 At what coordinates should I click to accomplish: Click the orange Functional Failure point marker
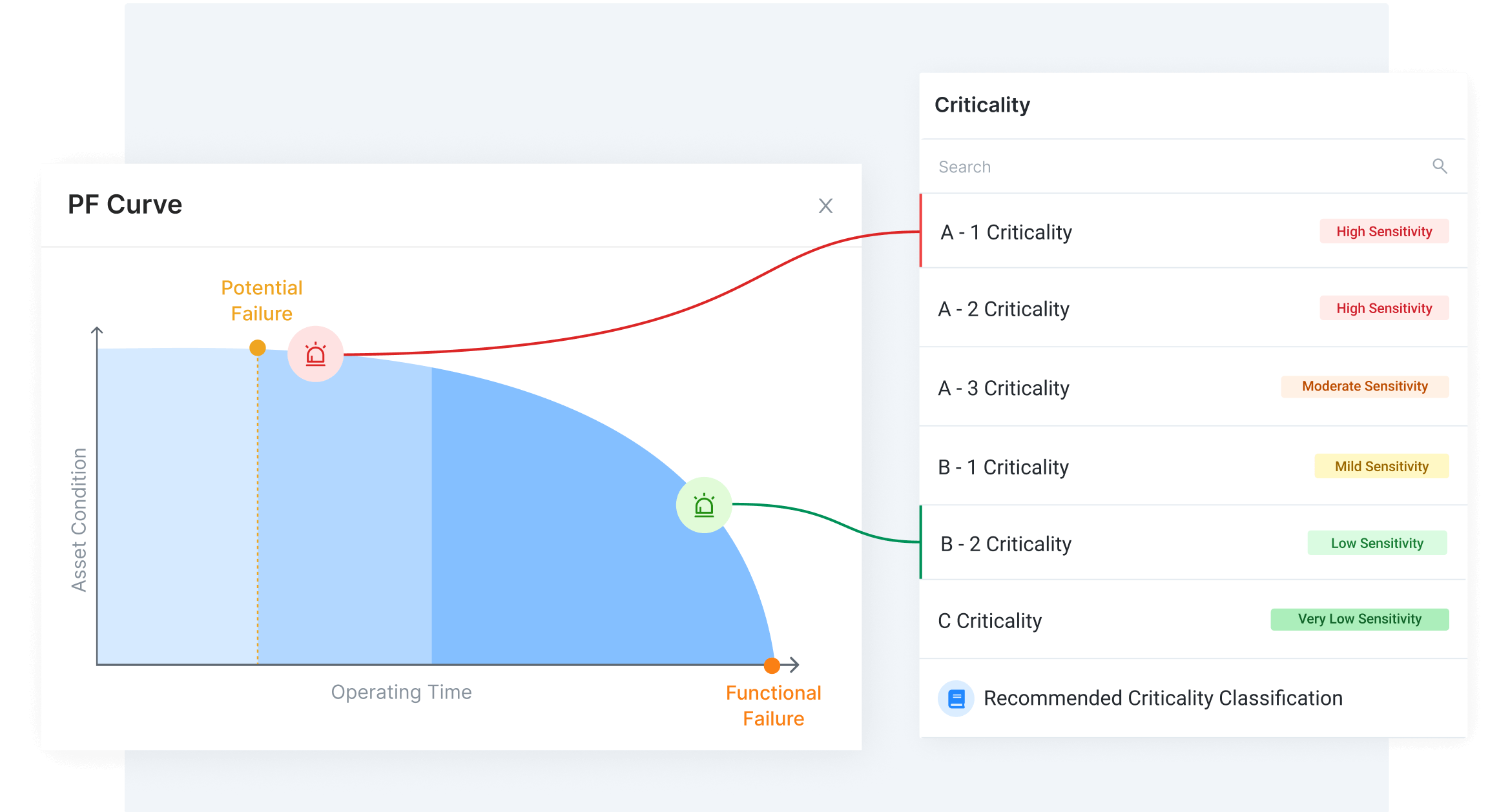click(771, 666)
